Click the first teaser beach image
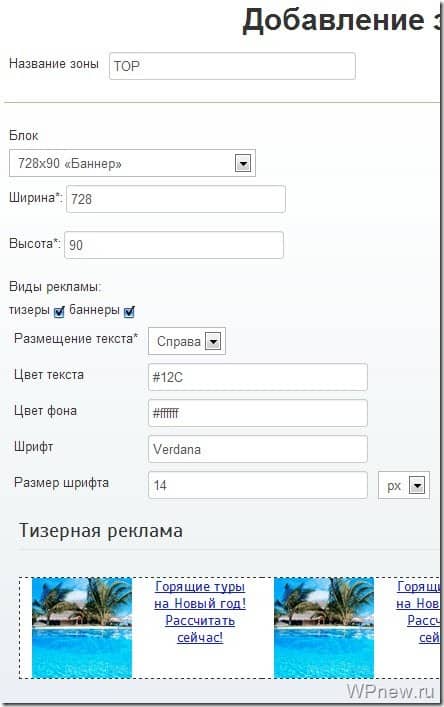The height and width of the screenshot is (707, 444). (82, 628)
